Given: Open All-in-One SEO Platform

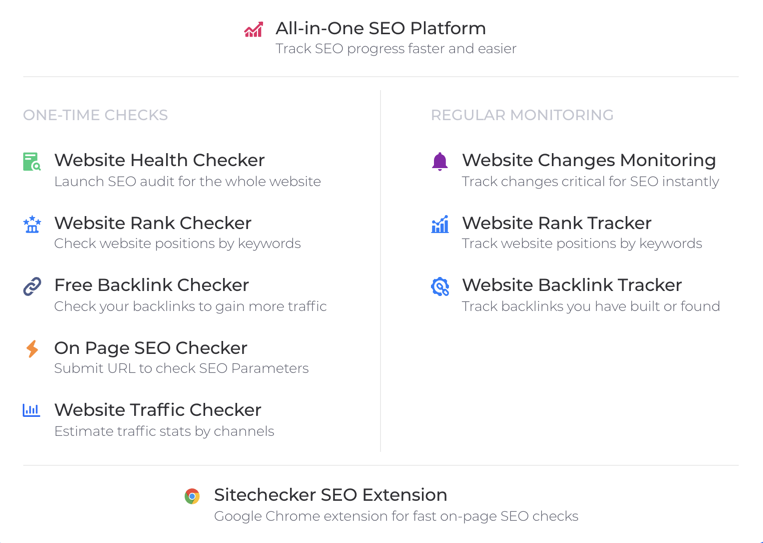Looking at the screenshot, I should (381, 28).
